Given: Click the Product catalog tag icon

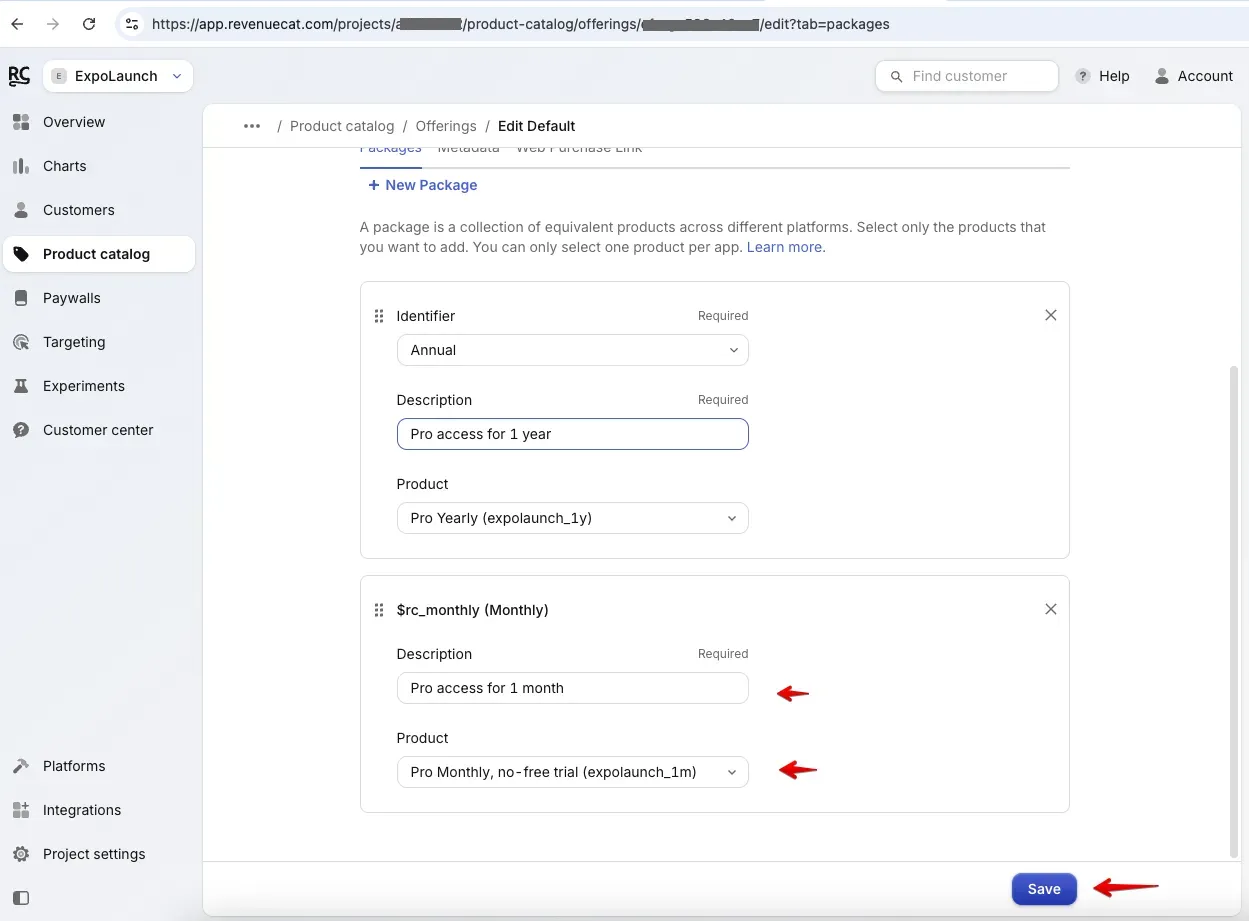Looking at the screenshot, I should pos(21,254).
